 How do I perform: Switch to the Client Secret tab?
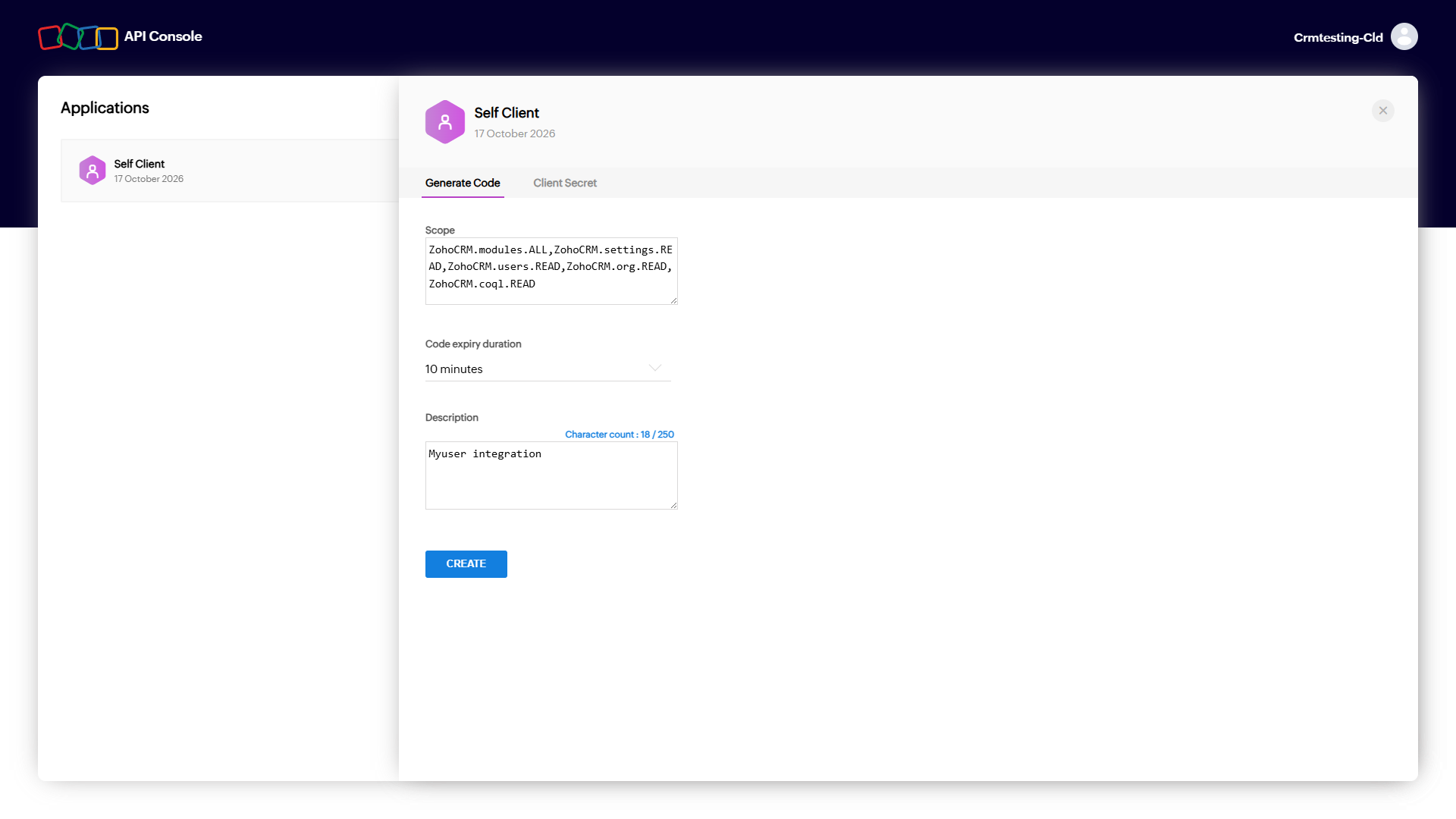pos(564,183)
